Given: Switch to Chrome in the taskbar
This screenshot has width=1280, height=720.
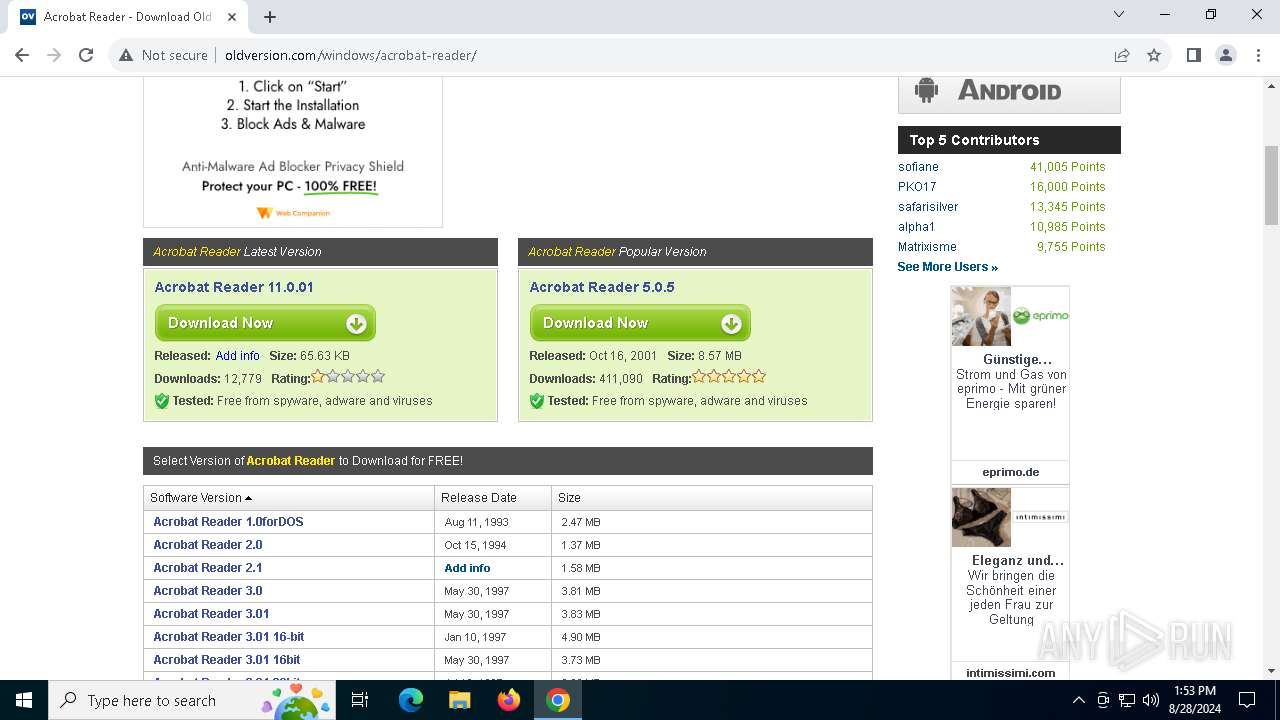Looking at the screenshot, I should (558, 700).
